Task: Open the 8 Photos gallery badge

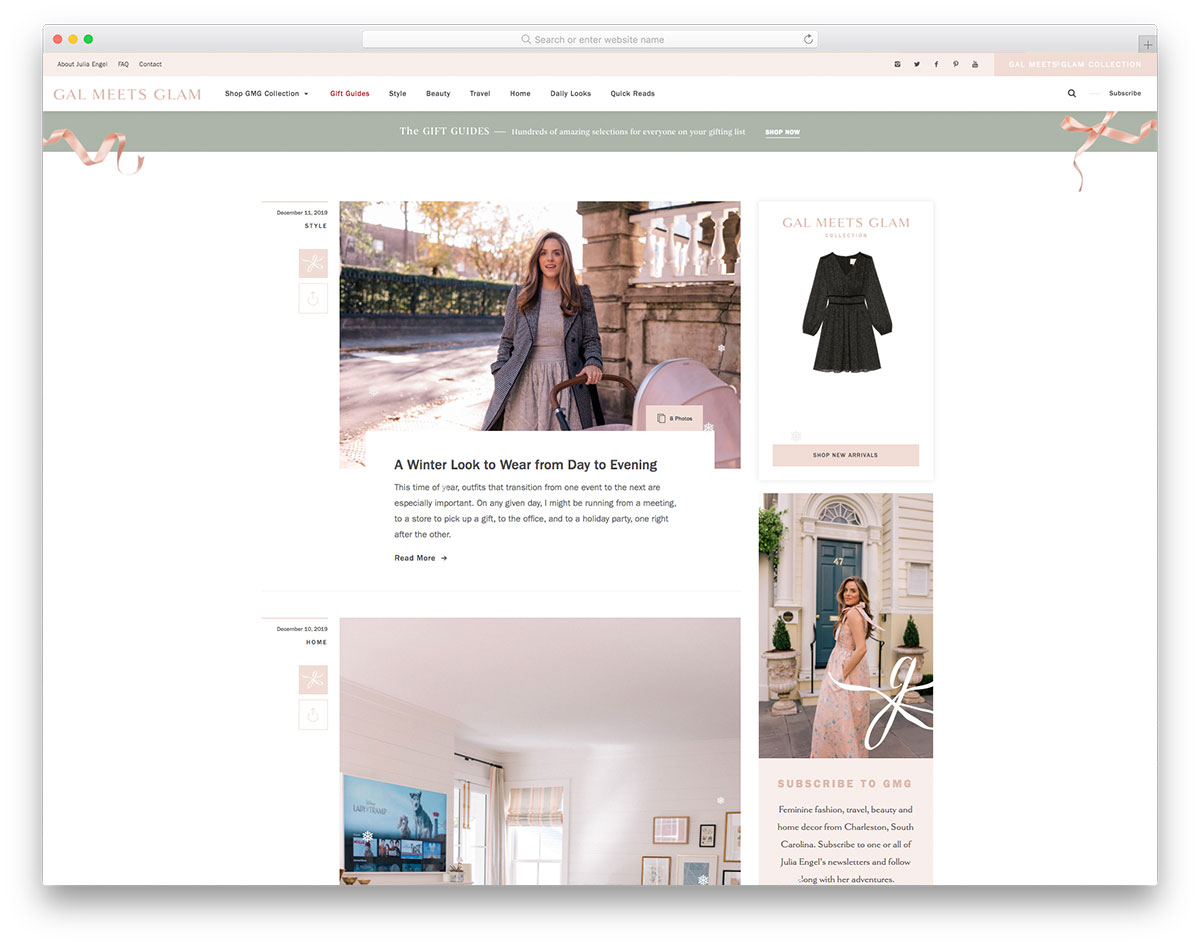Action: (675, 418)
